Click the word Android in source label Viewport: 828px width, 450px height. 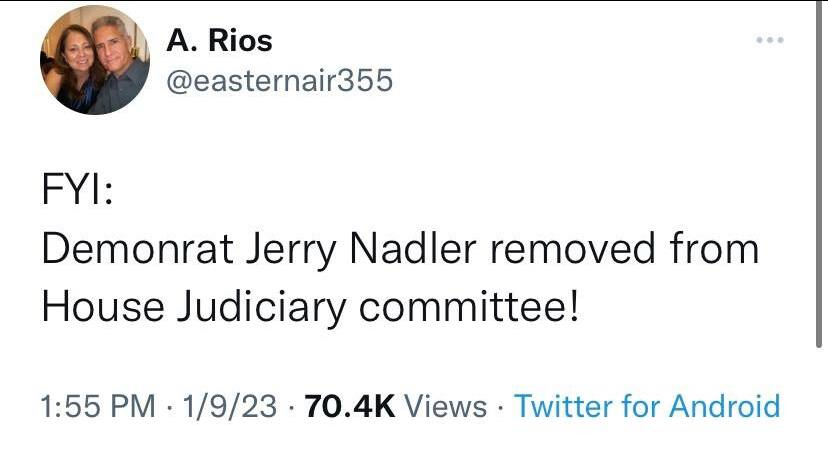pyautogui.click(x=724, y=406)
